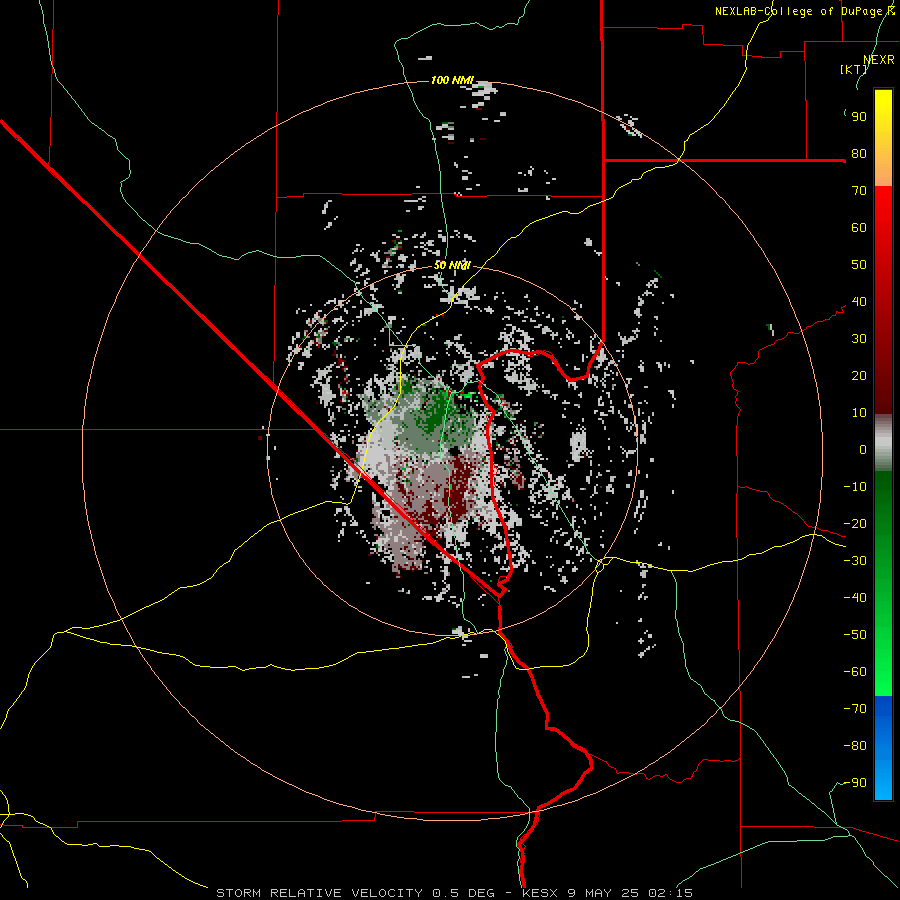Click the gray zero band of color bar

pyautogui.click(x=883, y=443)
